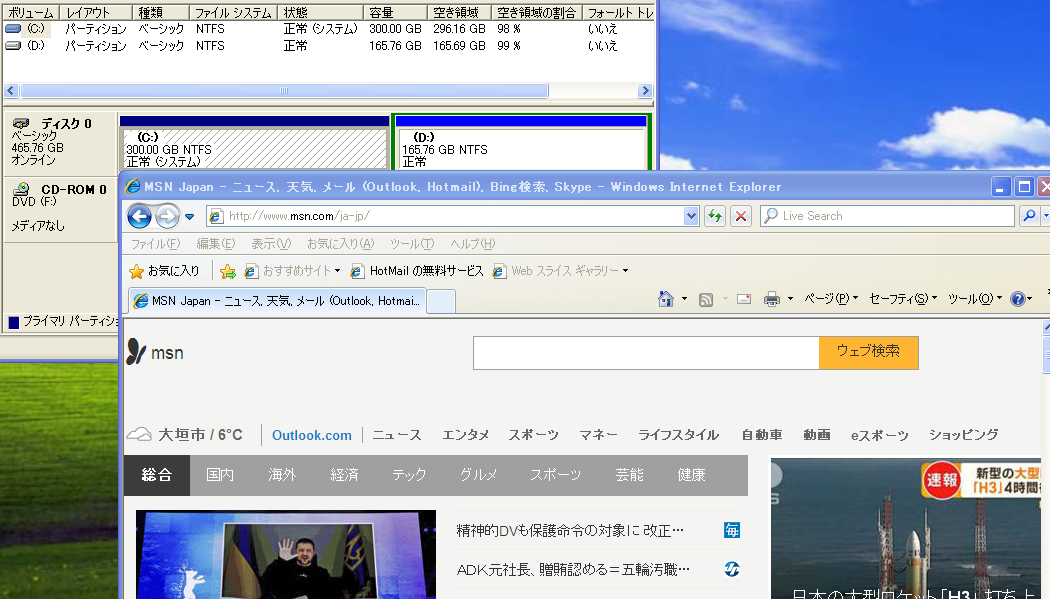Click the ニュース navigation link
This screenshot has width=1050, height=599.
(x=397, y=435)
